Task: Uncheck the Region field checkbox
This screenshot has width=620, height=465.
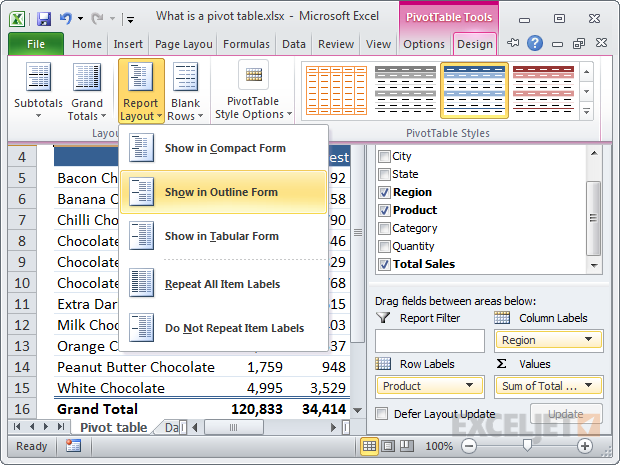Action: point(384,193)
